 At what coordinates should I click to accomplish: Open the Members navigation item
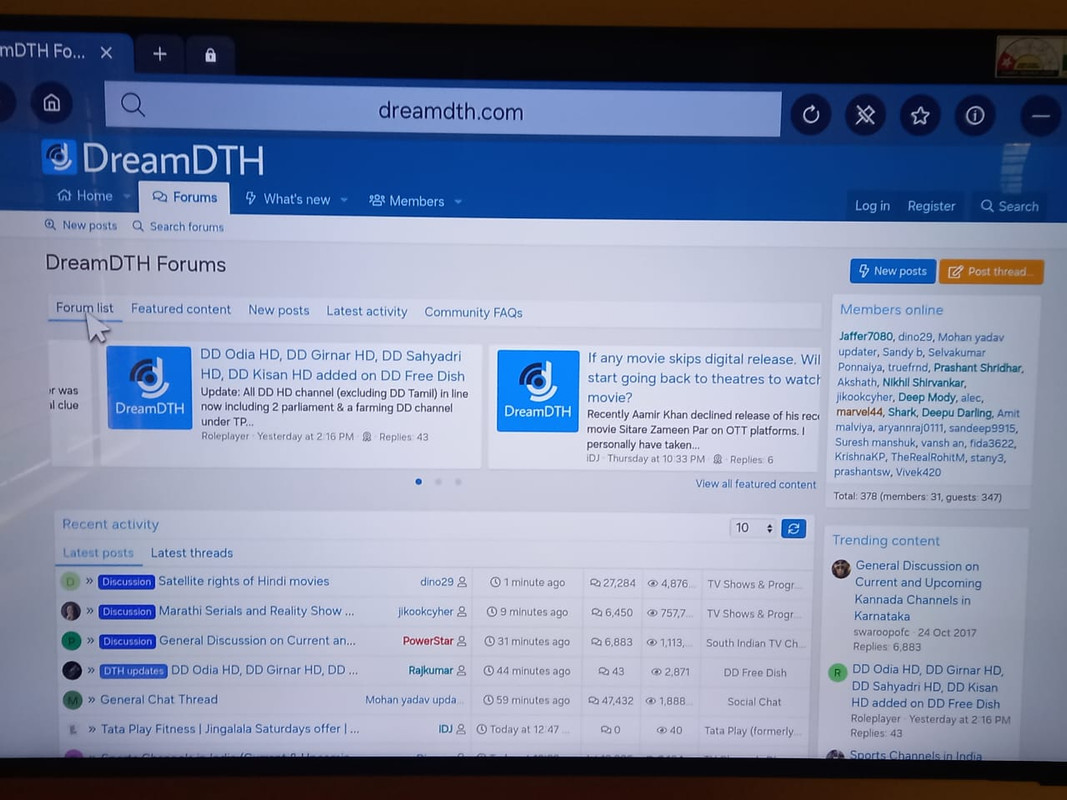click(406, 201)
